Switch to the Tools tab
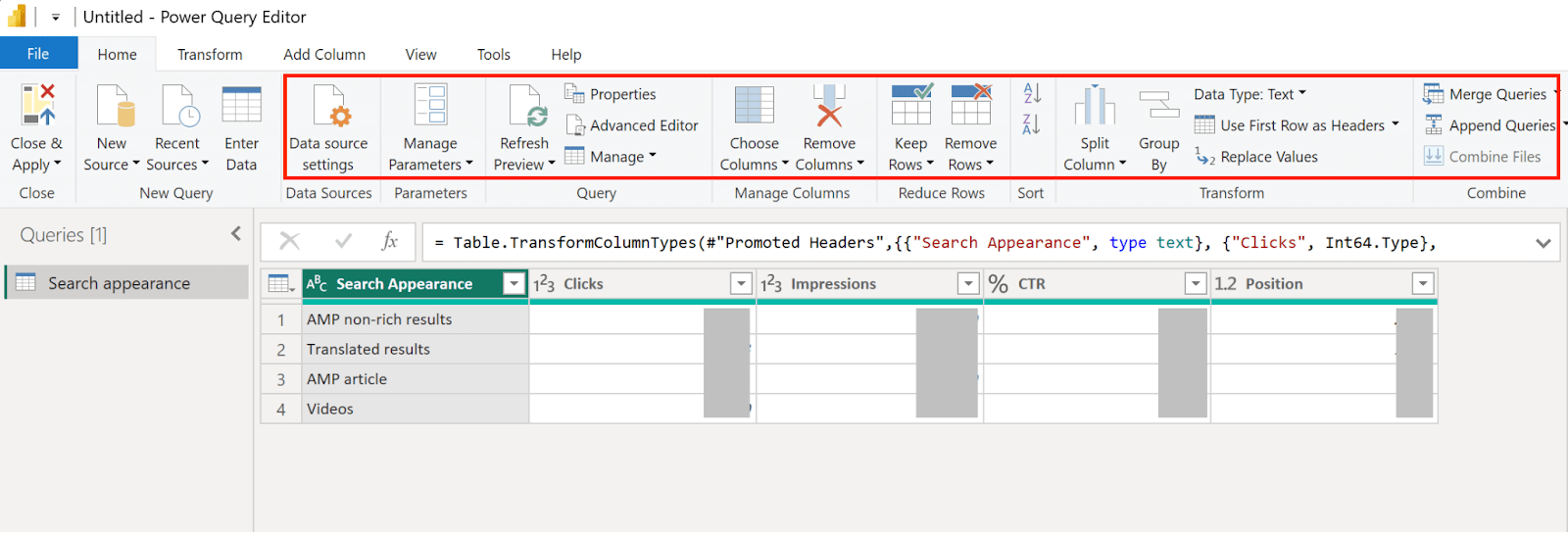This screenshot has height=533, width=1568. click(x=494, y=55)
